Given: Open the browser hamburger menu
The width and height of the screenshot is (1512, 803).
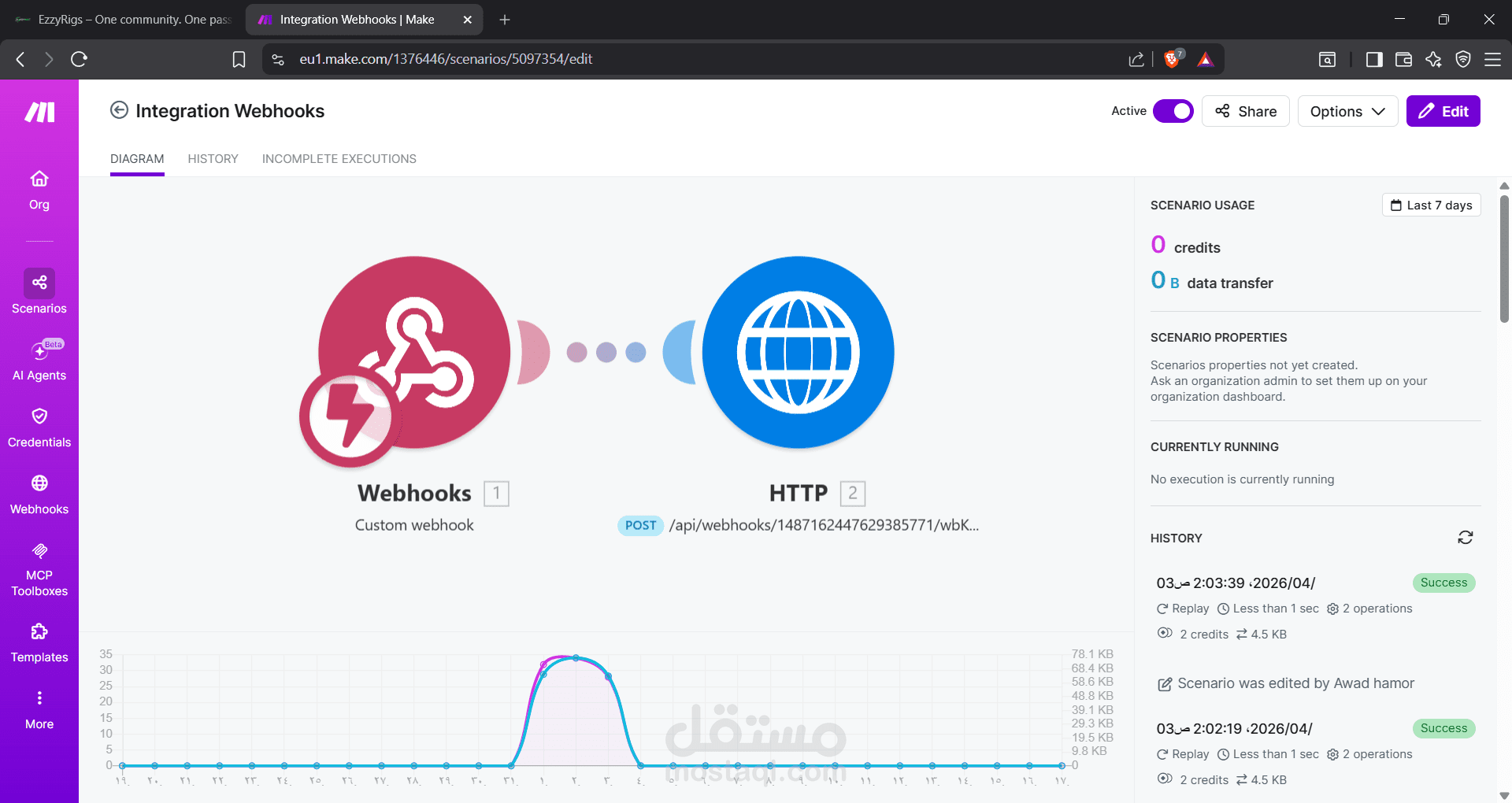Looking at the screenshot, I should click(1492, 59).
